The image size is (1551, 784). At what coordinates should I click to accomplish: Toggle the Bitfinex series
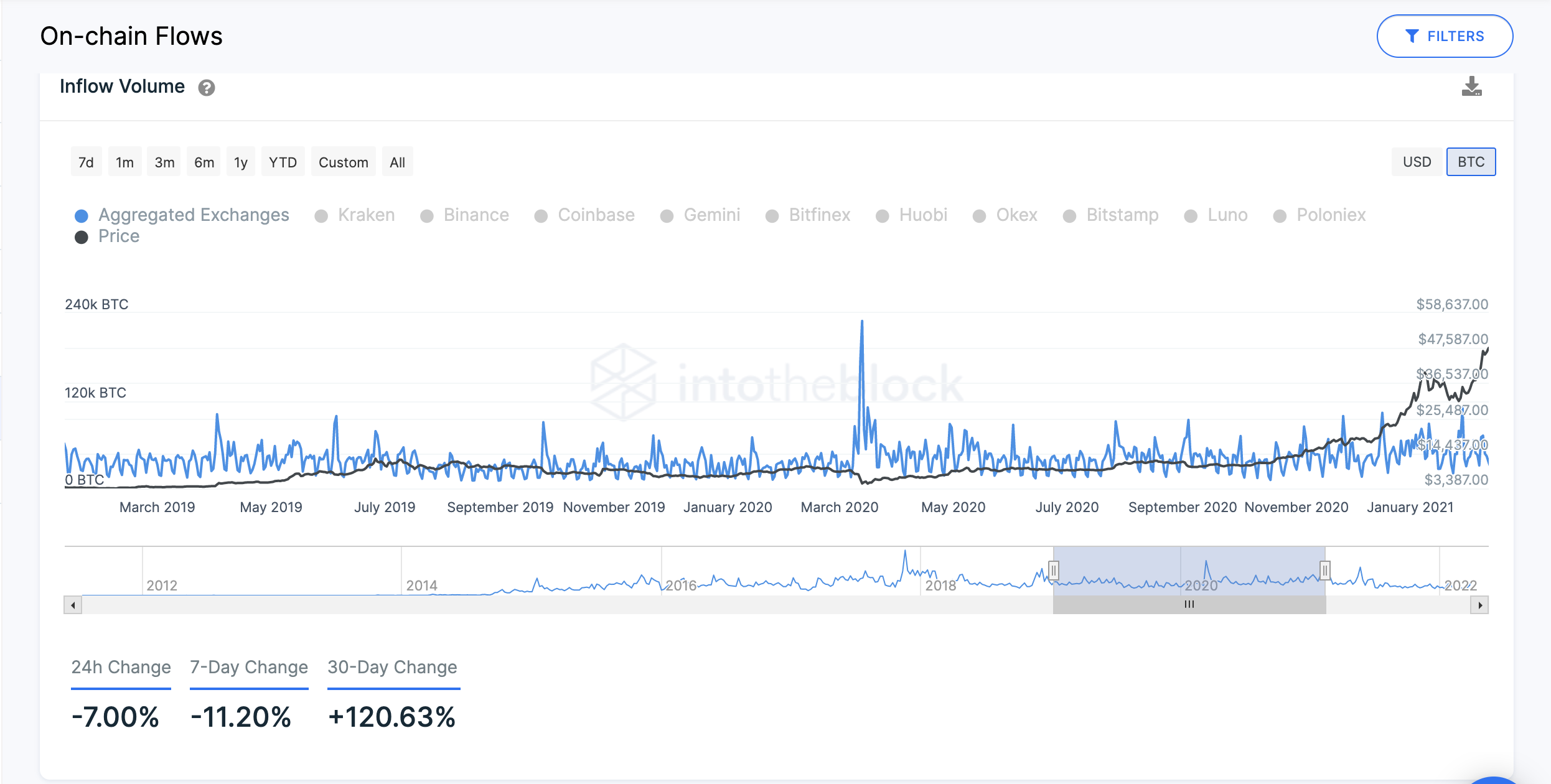click(808, 215)
